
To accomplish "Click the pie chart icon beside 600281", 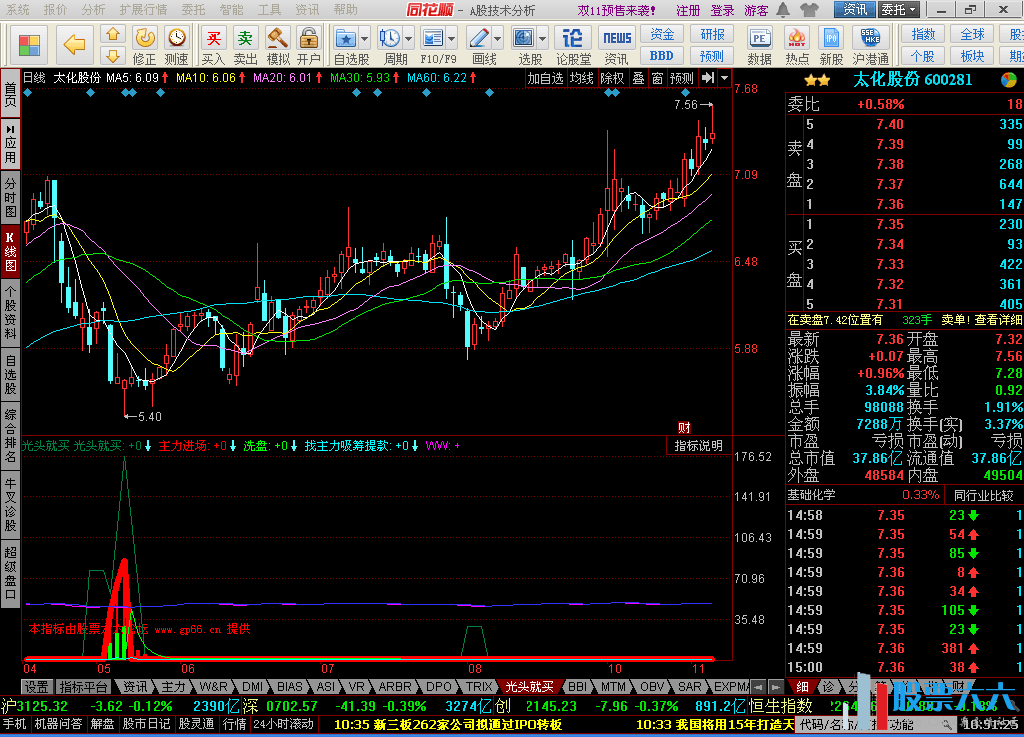I will [x=1008, y=80].
